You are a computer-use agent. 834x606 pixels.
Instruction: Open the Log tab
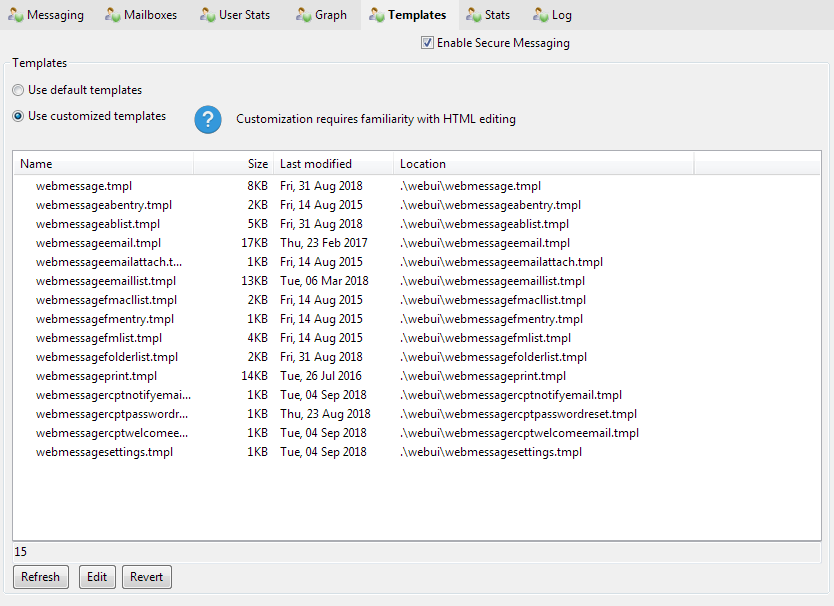[x=561, y=15]
